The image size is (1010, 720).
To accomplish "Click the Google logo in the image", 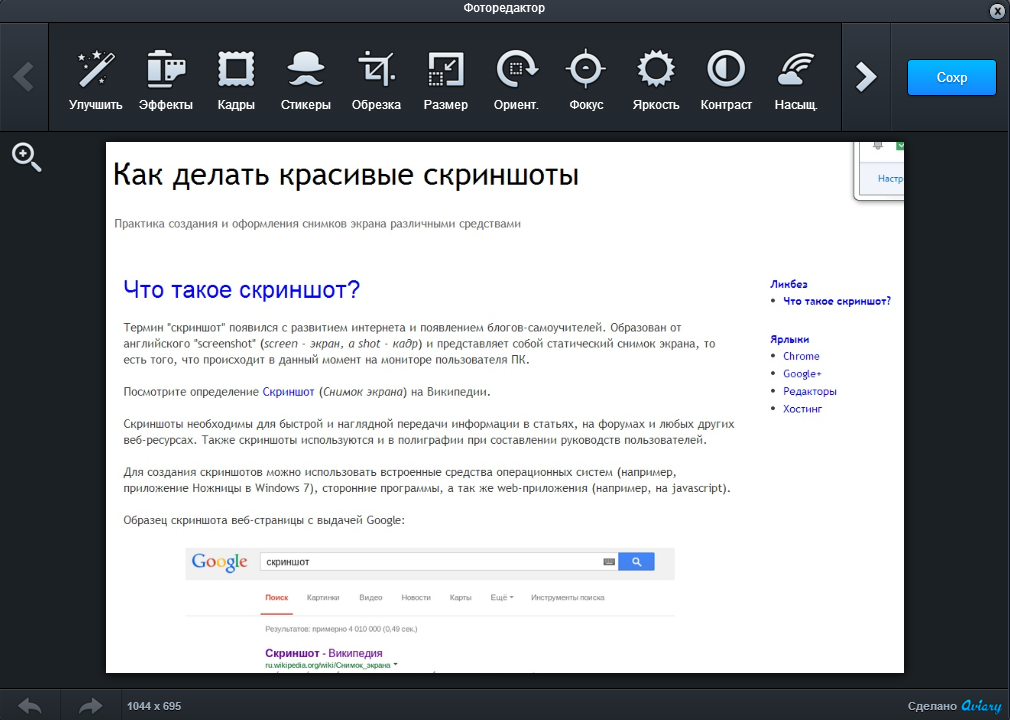I will [220, 562].
